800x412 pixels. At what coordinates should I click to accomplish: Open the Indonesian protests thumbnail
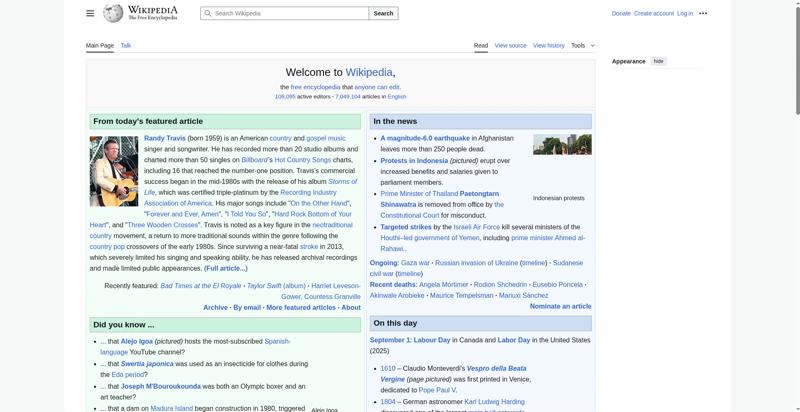point(562,144)
